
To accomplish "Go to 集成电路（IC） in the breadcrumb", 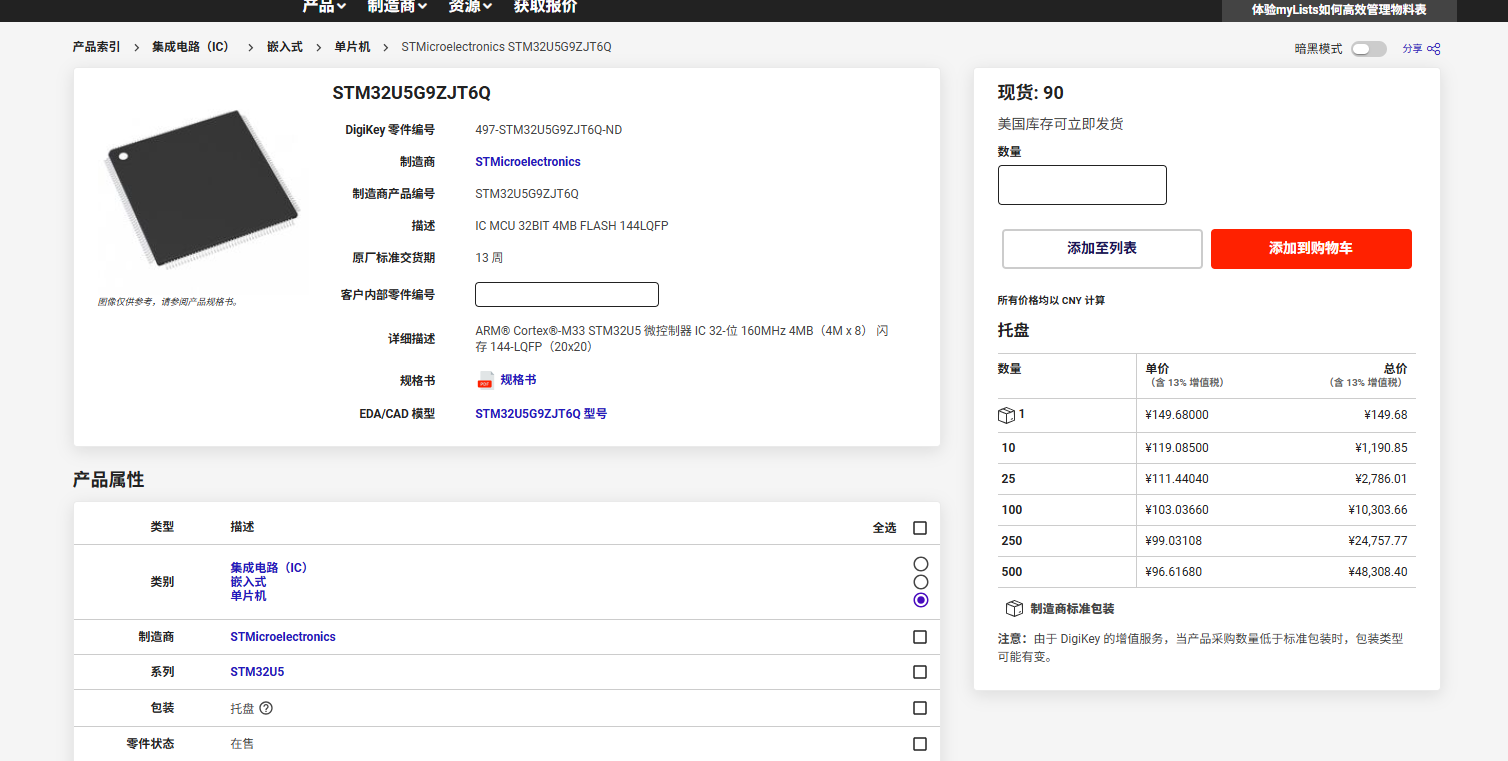I will pos(192,47).
